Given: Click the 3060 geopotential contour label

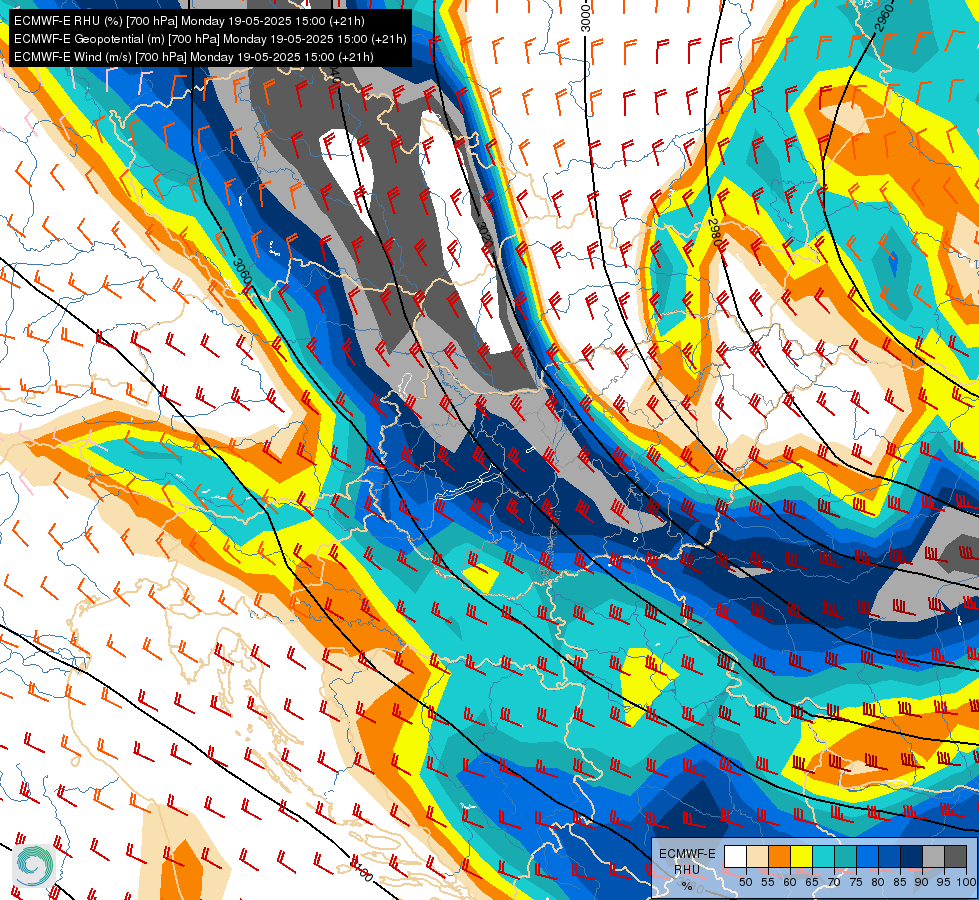Looking at the screenshot, I should tap(241, 273).
